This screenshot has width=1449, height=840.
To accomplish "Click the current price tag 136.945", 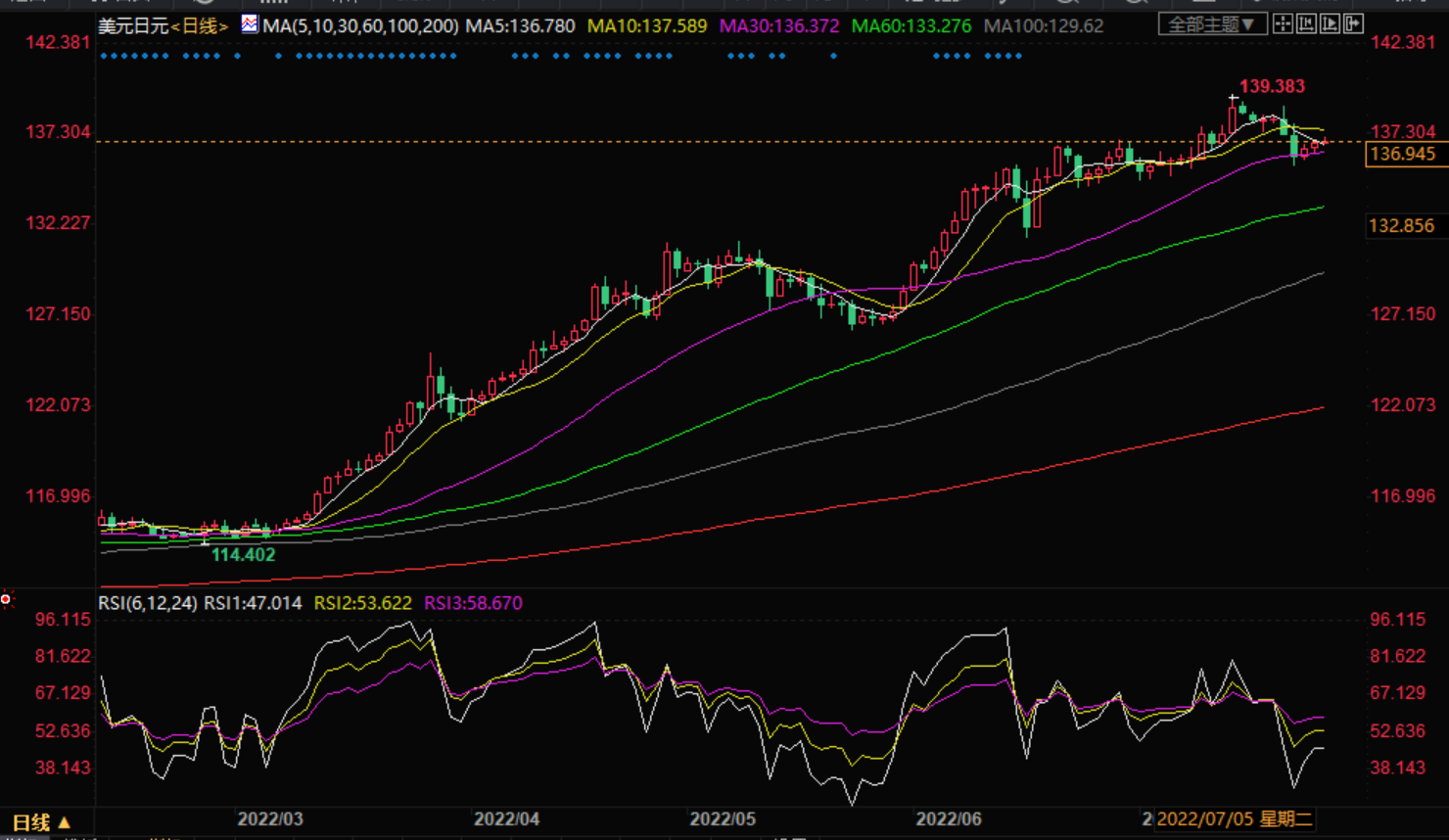I will pyautogui.click(x=1402, y=154).
